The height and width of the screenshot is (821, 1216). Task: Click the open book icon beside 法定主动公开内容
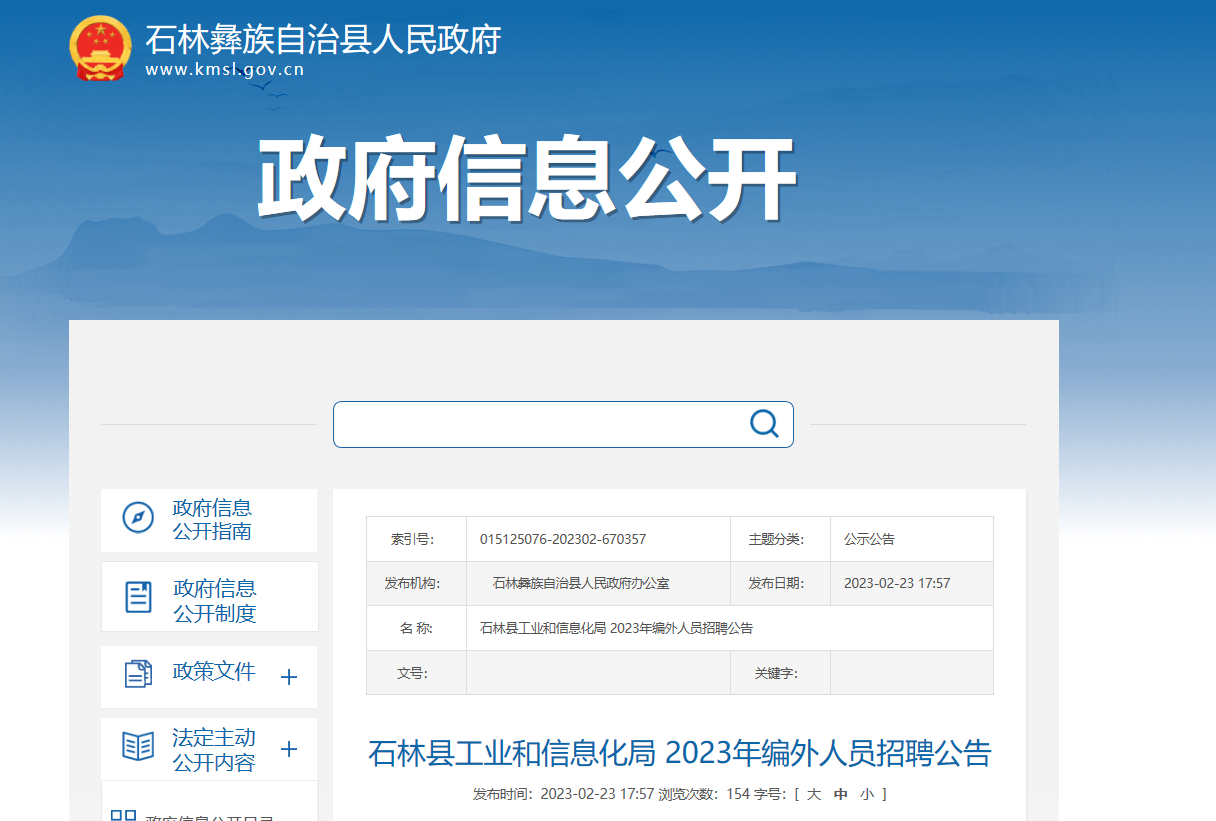(138, 747)
